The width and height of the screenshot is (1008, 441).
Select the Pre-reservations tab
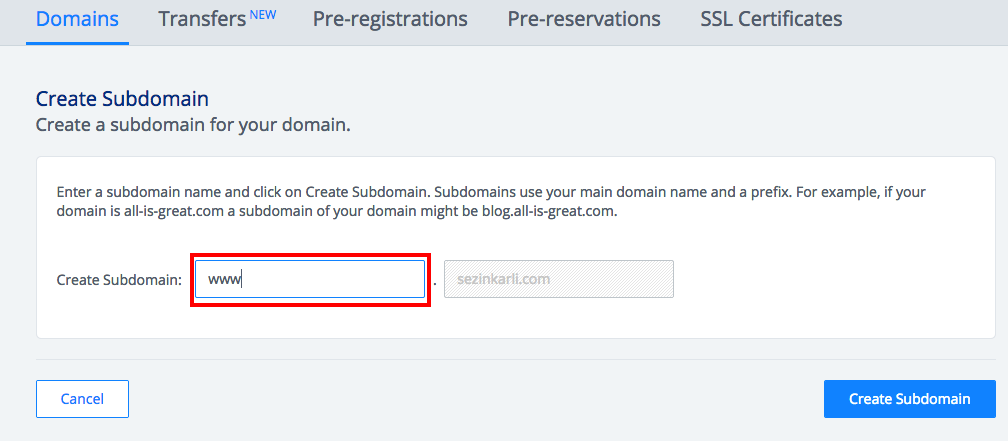(584, 19)
